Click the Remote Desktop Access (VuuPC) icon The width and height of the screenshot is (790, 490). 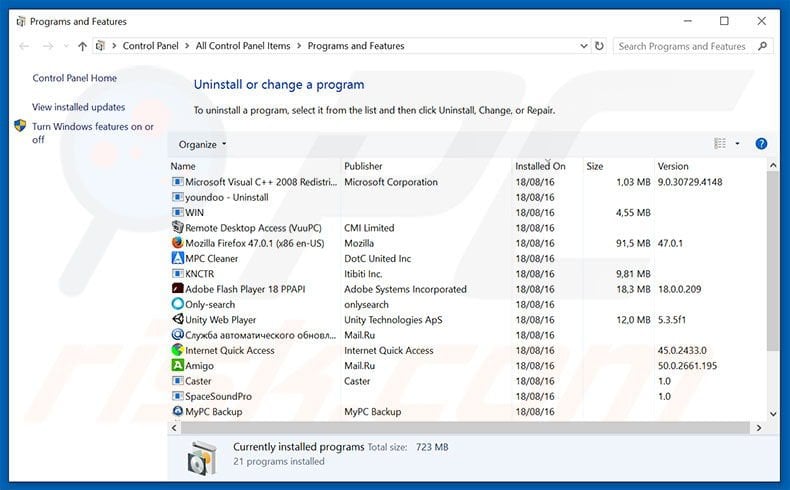(x=177, y=228)
